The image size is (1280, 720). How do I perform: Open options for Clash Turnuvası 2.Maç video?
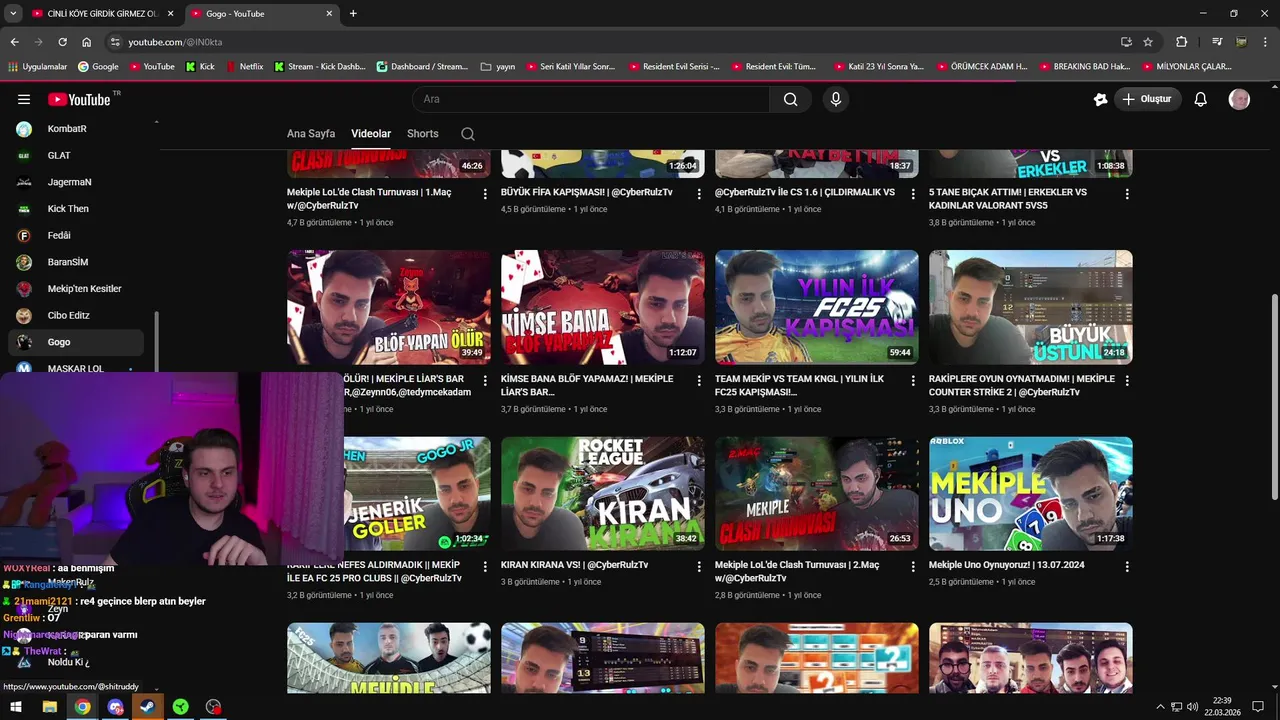913,566
